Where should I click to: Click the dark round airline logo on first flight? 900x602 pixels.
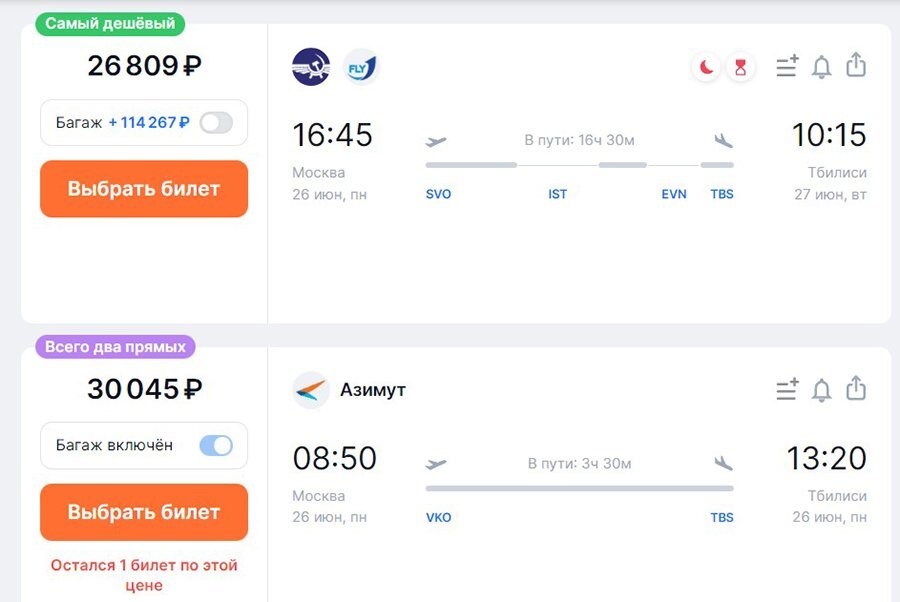tap(310, 66)
